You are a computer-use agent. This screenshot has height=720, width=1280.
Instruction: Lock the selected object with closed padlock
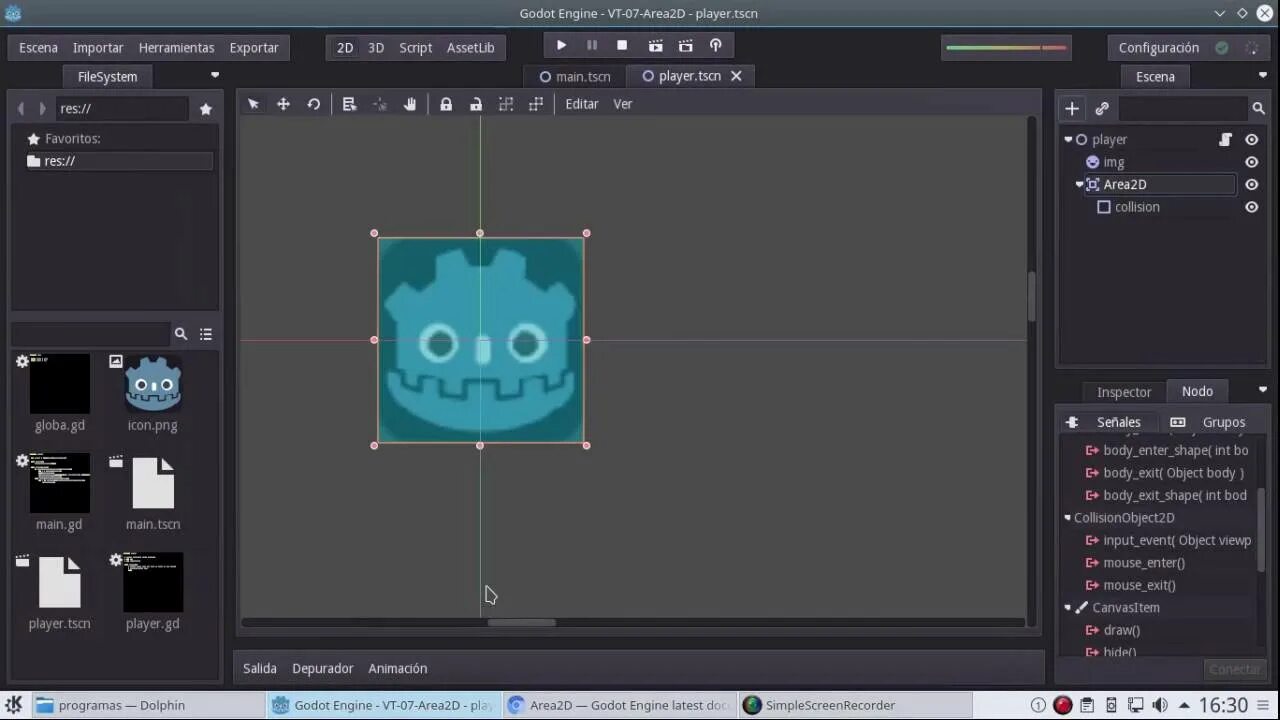point(446,104)
